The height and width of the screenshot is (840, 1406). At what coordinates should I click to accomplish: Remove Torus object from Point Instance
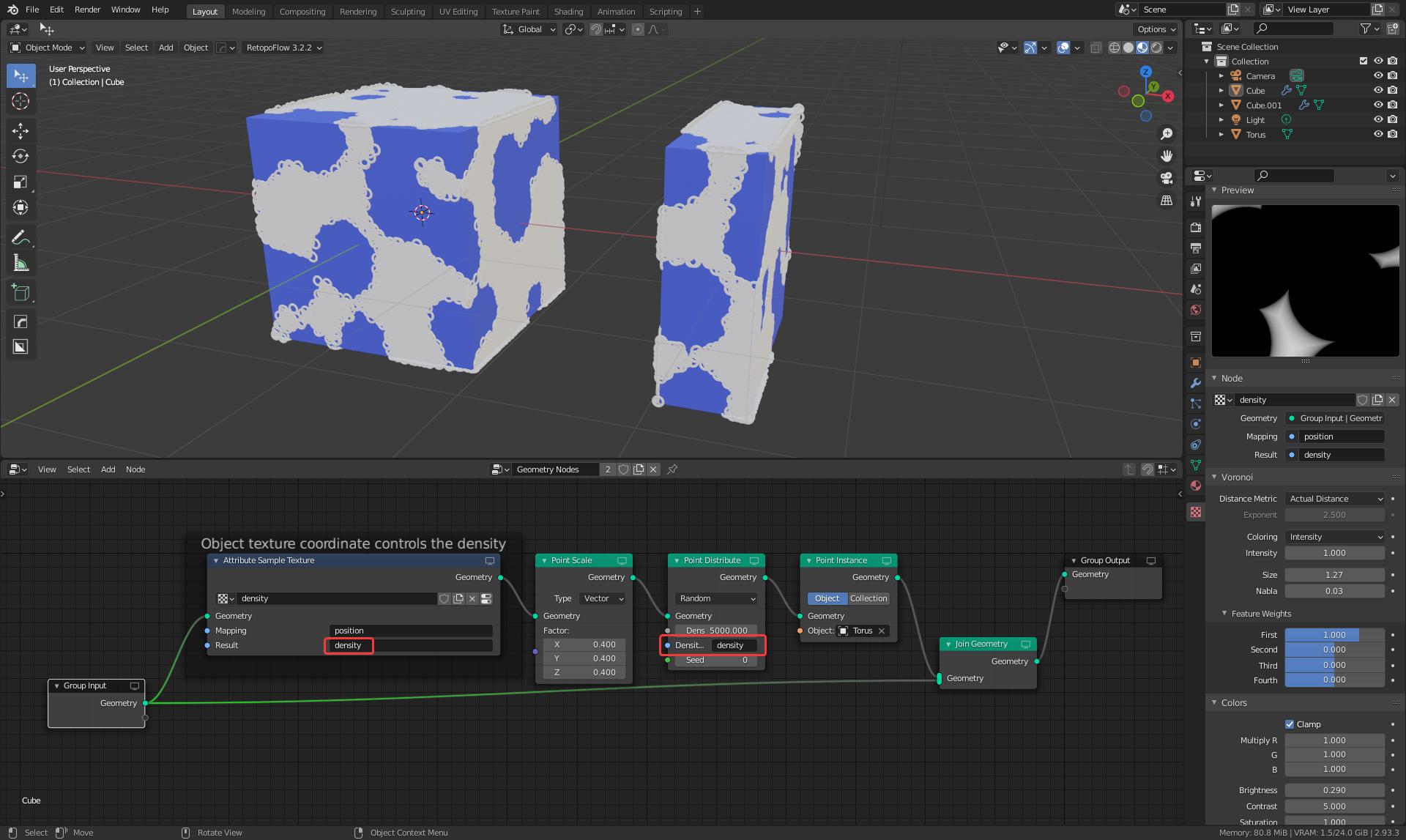point(882,631)
